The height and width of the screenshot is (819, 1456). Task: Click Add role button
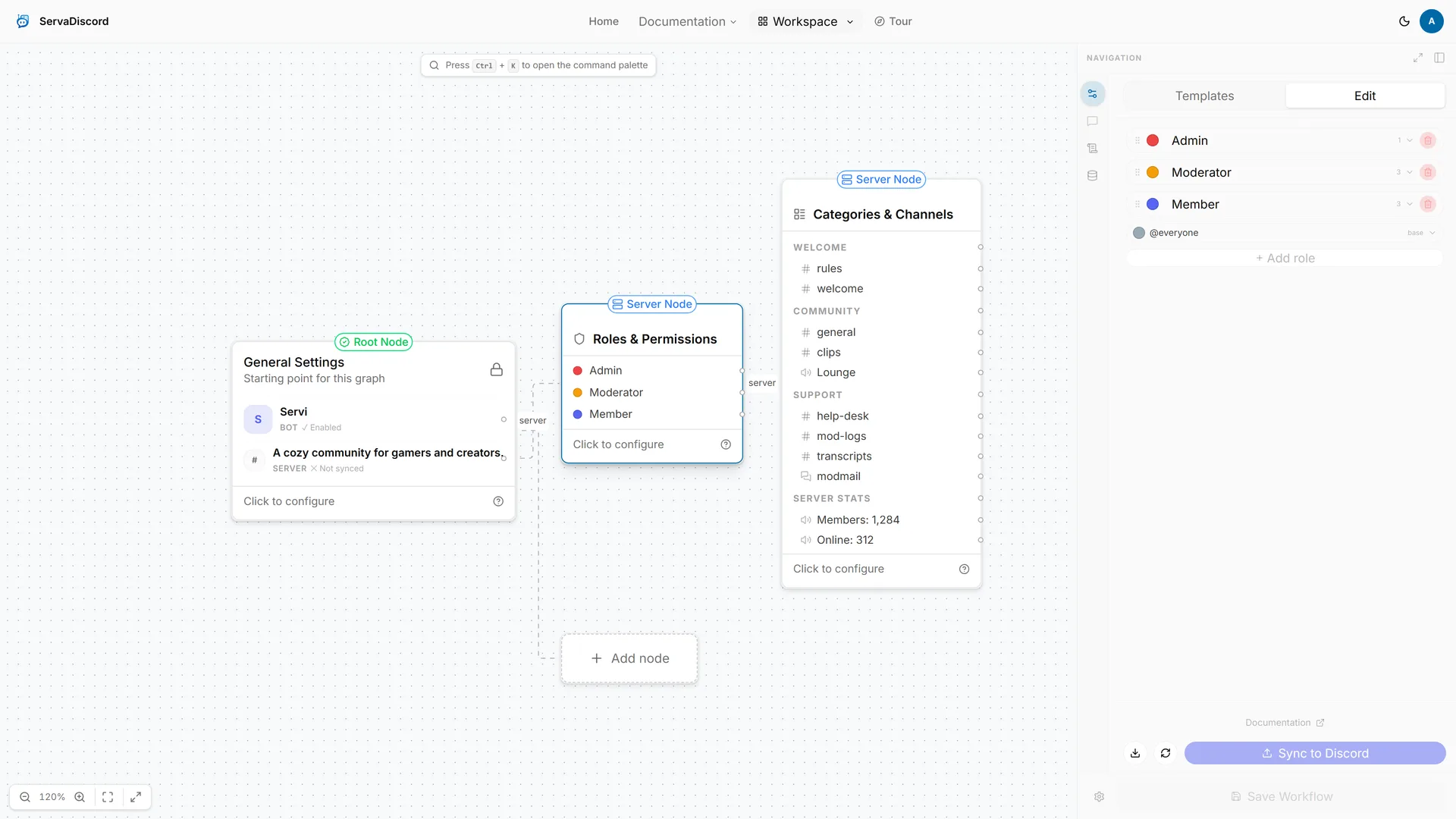(x=1285, y=258)
